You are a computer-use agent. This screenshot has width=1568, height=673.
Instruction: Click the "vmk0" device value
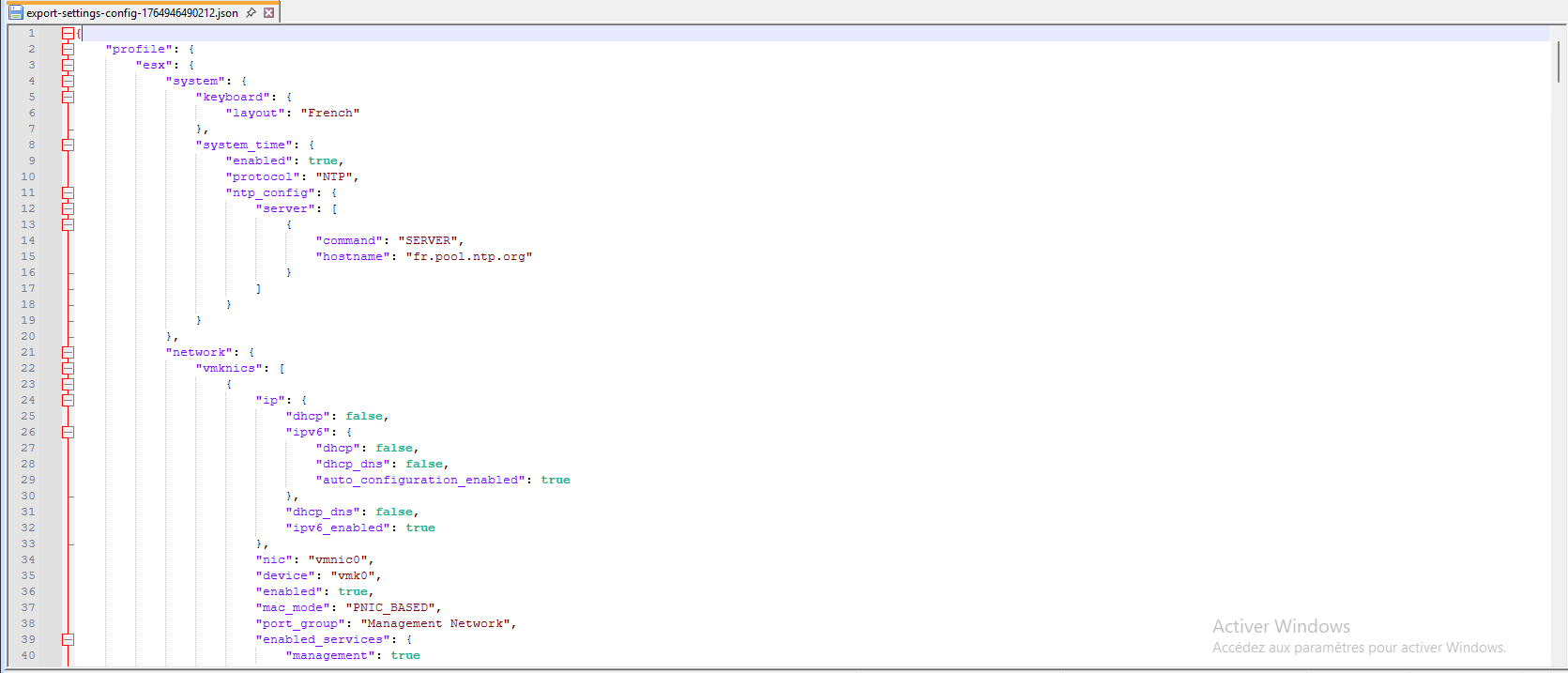pos(353,575)
